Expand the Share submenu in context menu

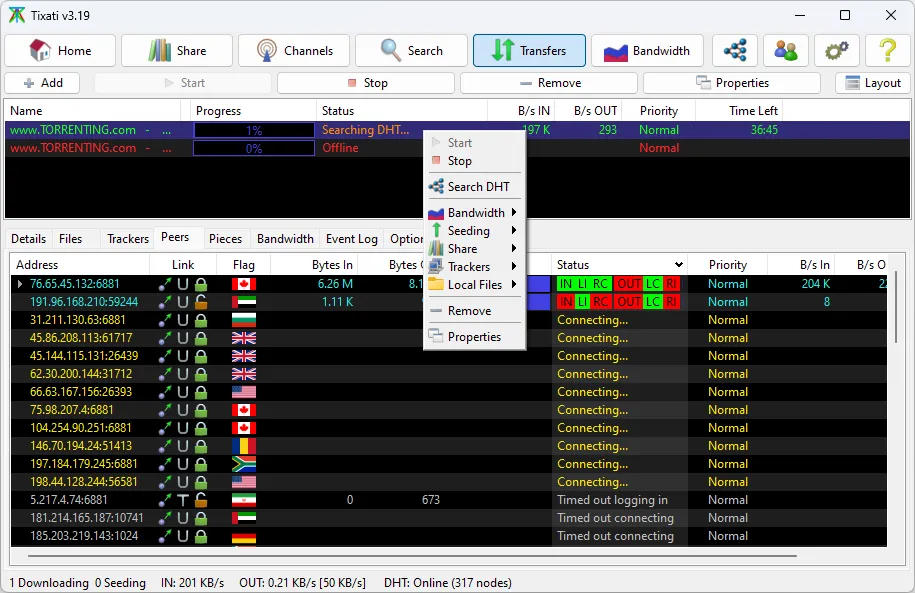pyautogui.click(x=474, y=249)
